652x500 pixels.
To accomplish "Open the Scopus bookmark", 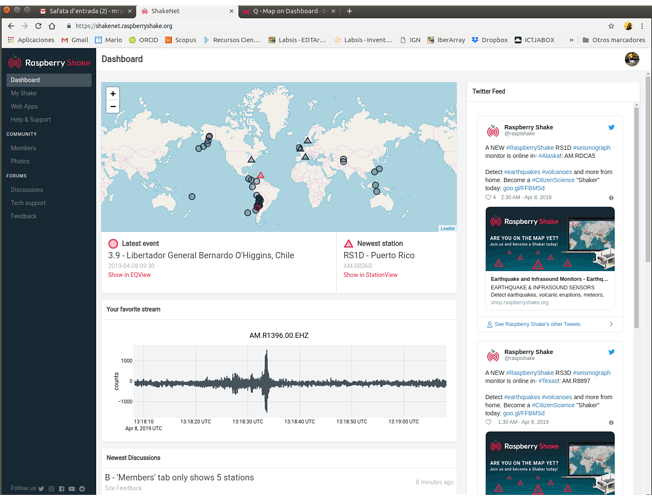I will [x=180, y=40].
